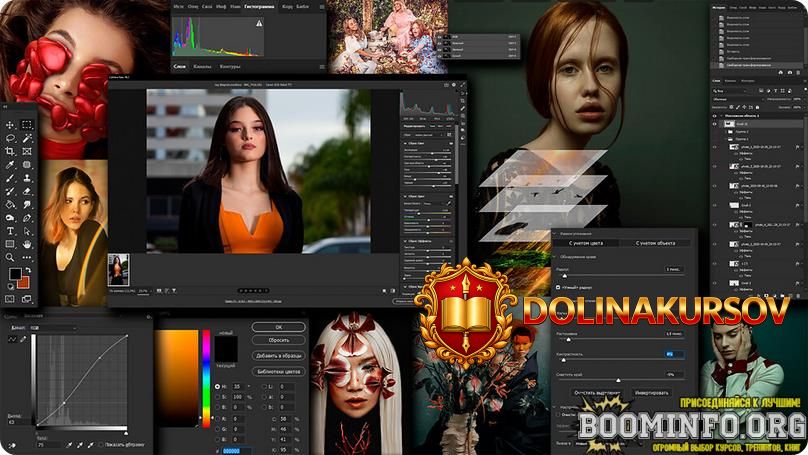Confirm color picker with OK button
The width and height of the screenshot is (808, 455).
coord(278,327)
